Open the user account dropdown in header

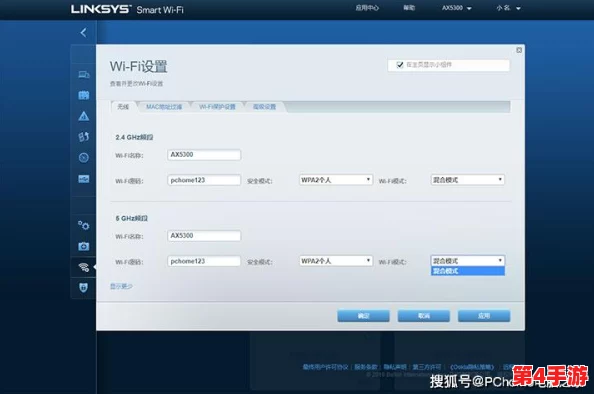coord(508,8)
